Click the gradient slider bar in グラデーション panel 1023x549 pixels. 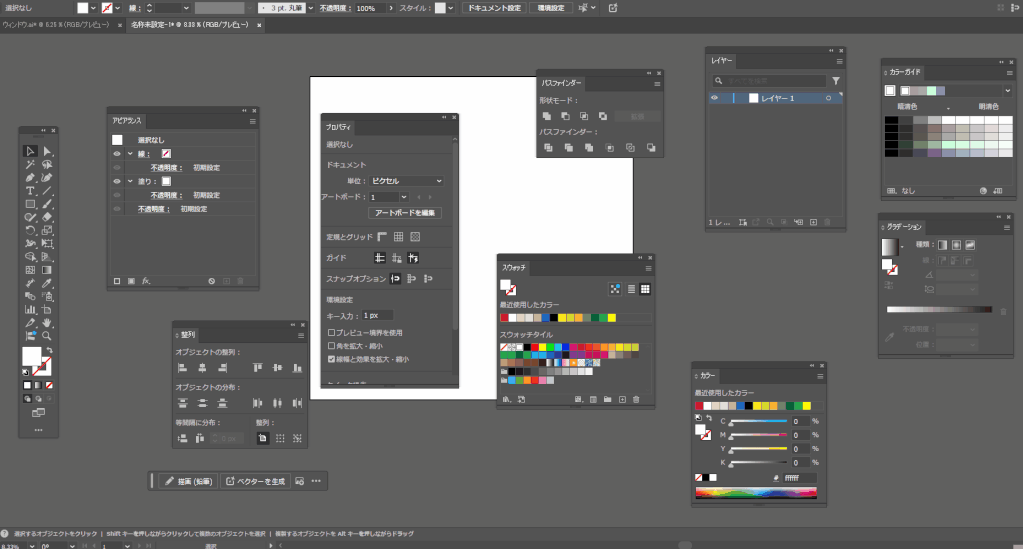coord(939,309)
